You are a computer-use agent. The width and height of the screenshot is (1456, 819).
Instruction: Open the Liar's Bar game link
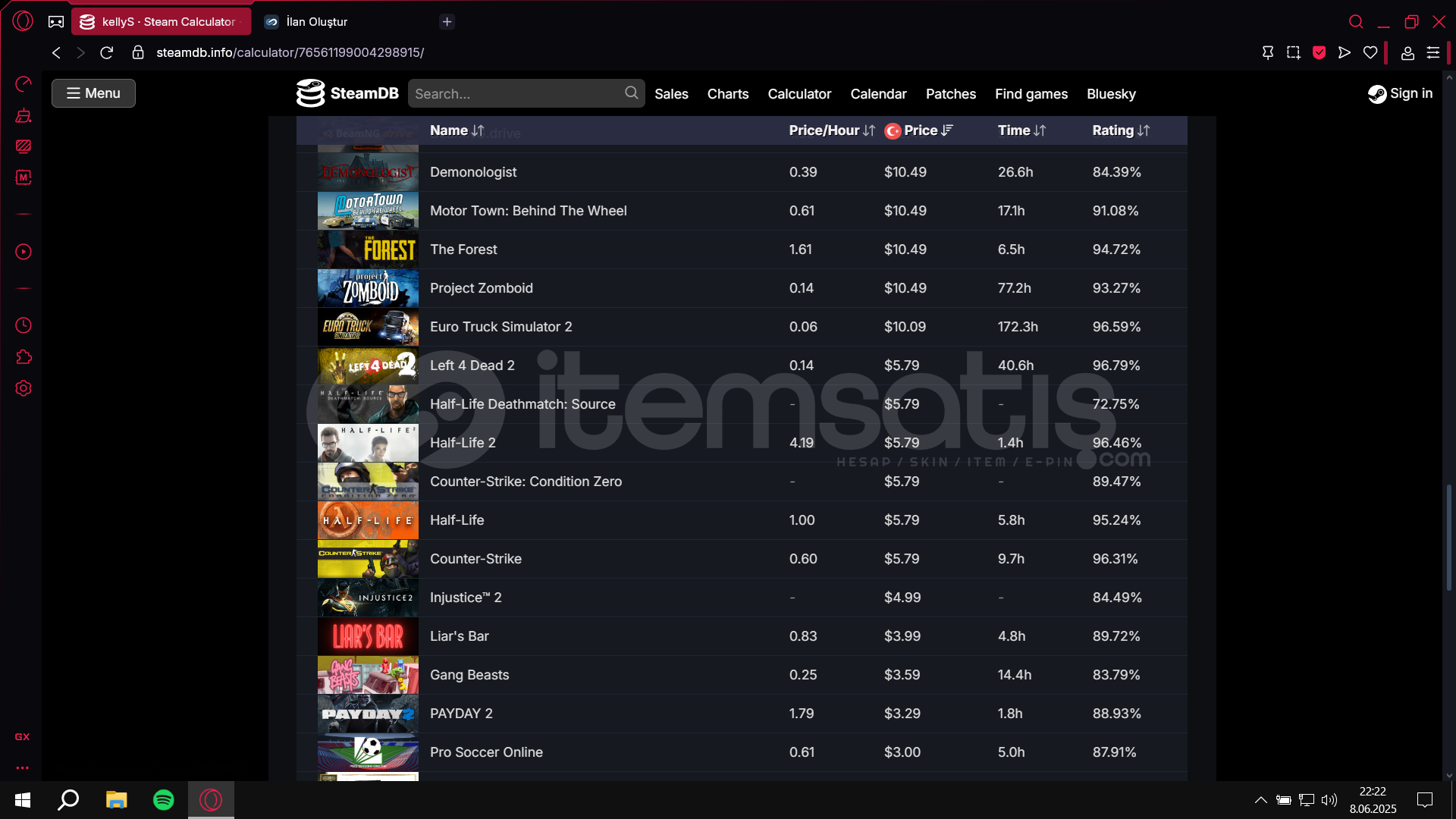click(x=459, y=636)
